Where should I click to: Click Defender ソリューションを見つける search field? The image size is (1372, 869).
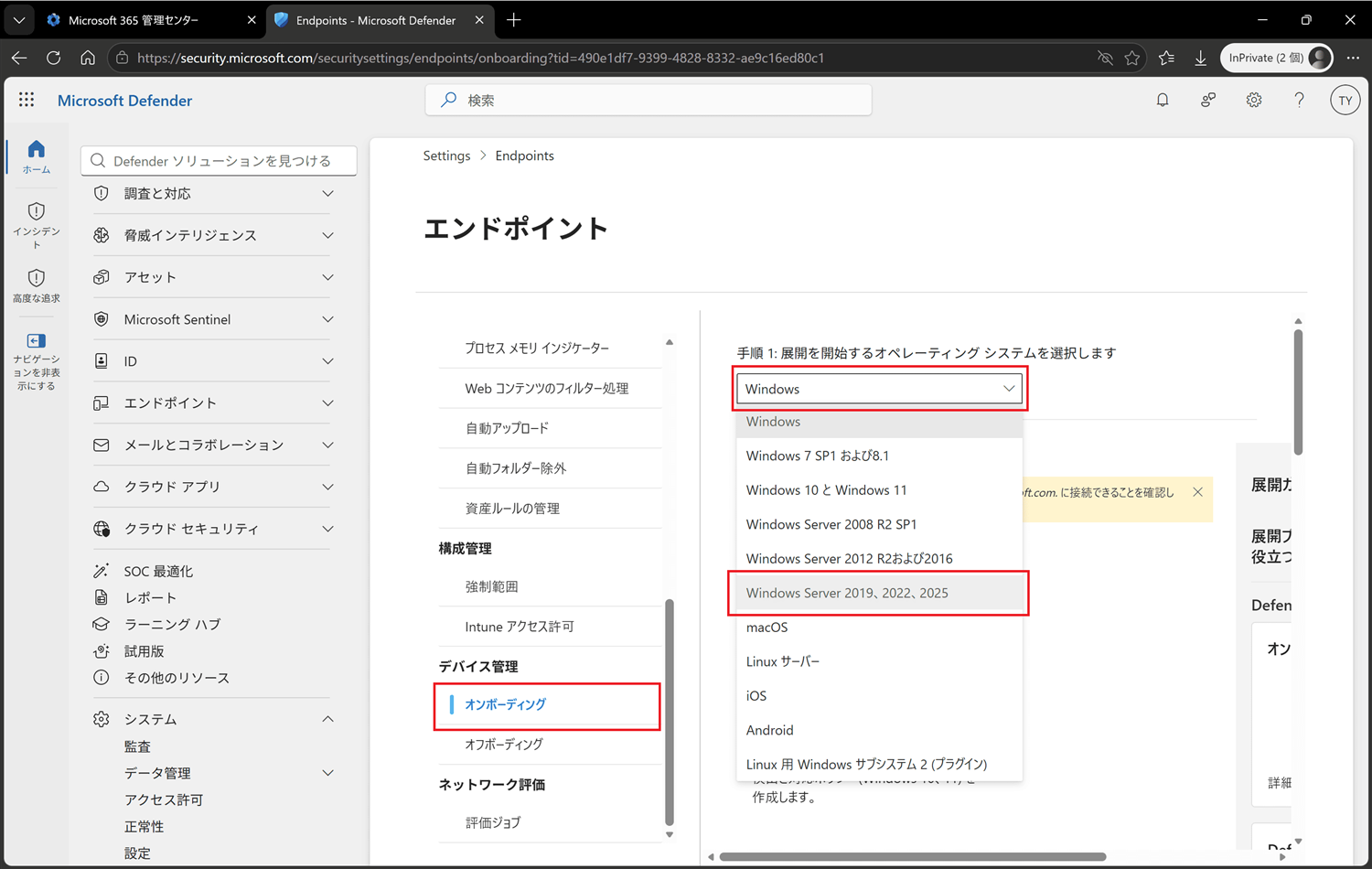coord(219,161)
